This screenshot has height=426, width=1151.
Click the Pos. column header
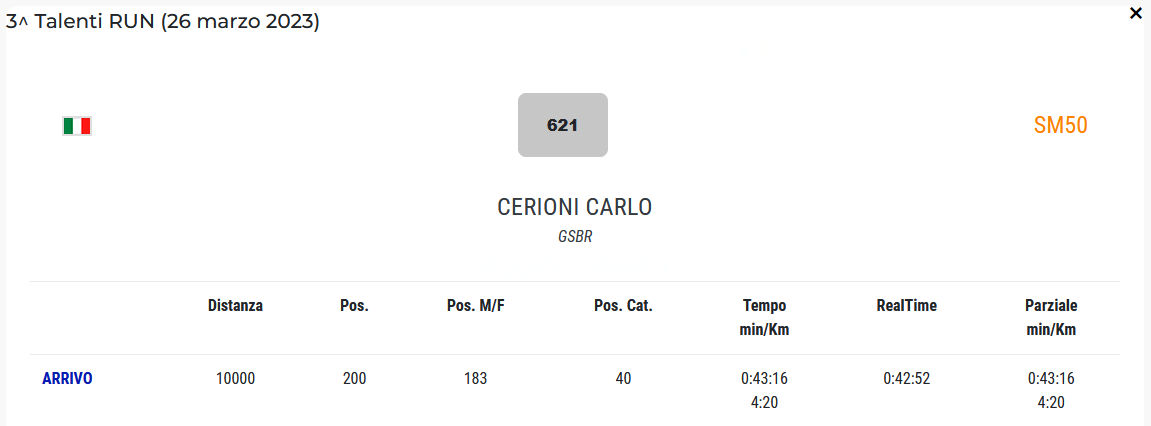tap(354, 306)
